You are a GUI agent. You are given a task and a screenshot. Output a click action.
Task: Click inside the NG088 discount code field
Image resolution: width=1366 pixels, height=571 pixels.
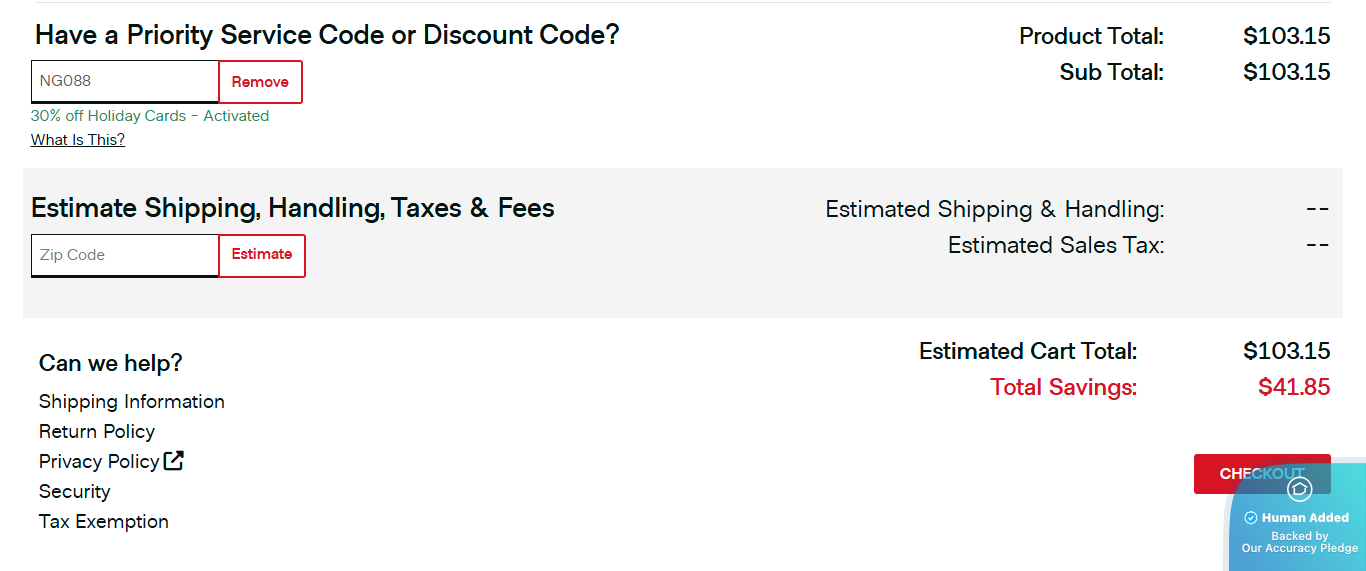tap(125, 82)
